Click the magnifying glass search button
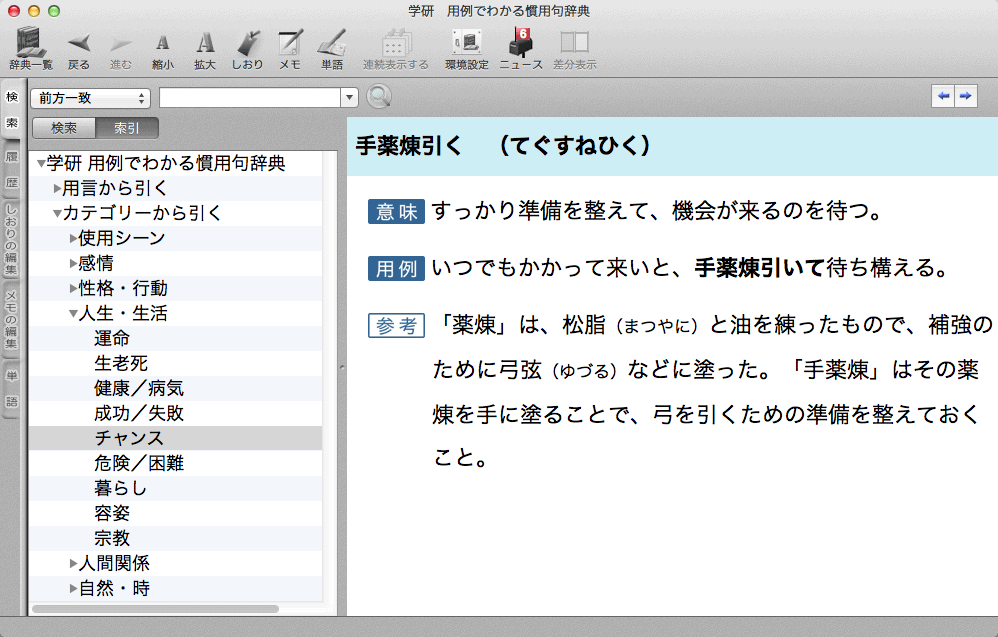Viewport: 998px width, 637px height. point(379,97)
